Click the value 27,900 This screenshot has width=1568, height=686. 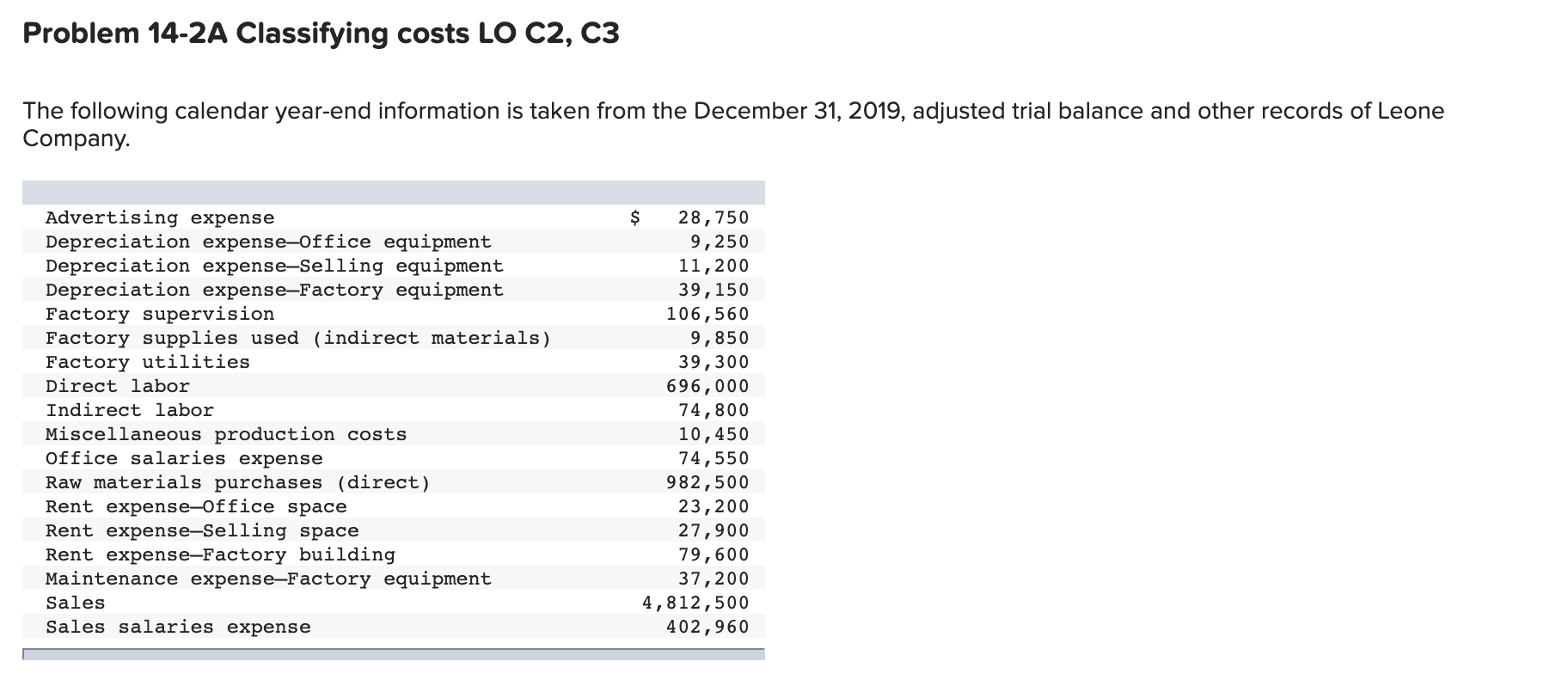tap(714, 531)
